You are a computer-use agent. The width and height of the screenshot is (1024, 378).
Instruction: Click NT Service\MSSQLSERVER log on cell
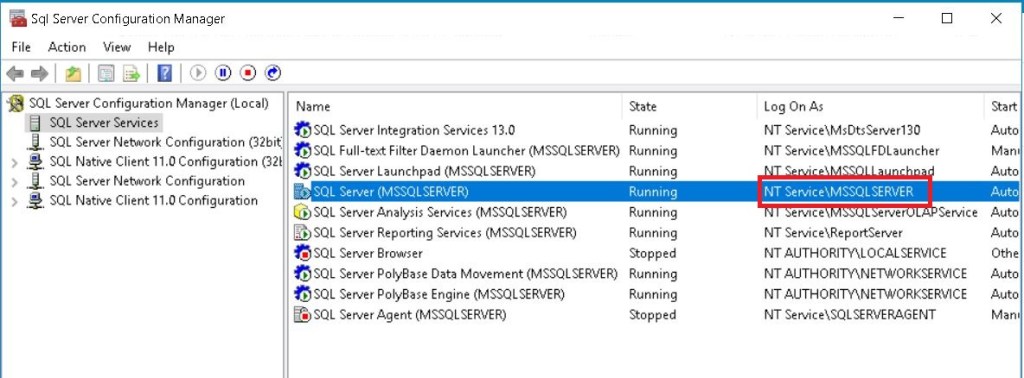coord(838,192)
